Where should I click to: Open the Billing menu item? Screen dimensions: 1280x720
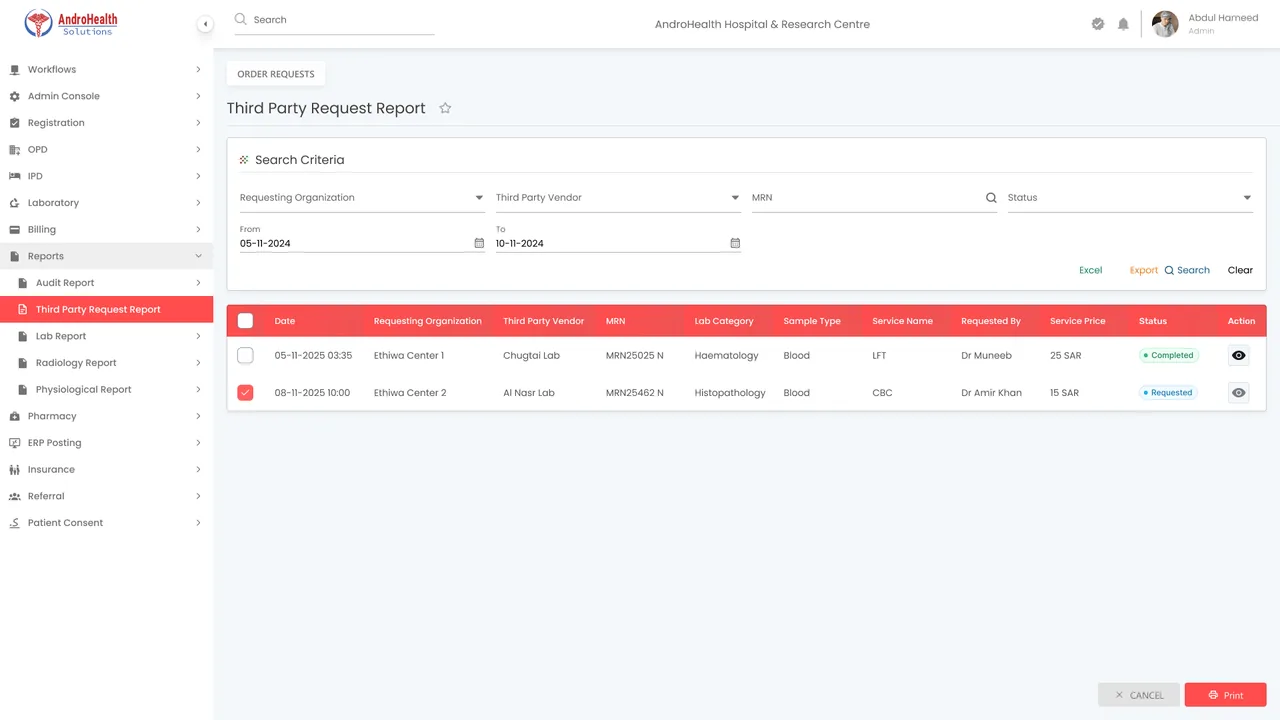coord(106,230)
